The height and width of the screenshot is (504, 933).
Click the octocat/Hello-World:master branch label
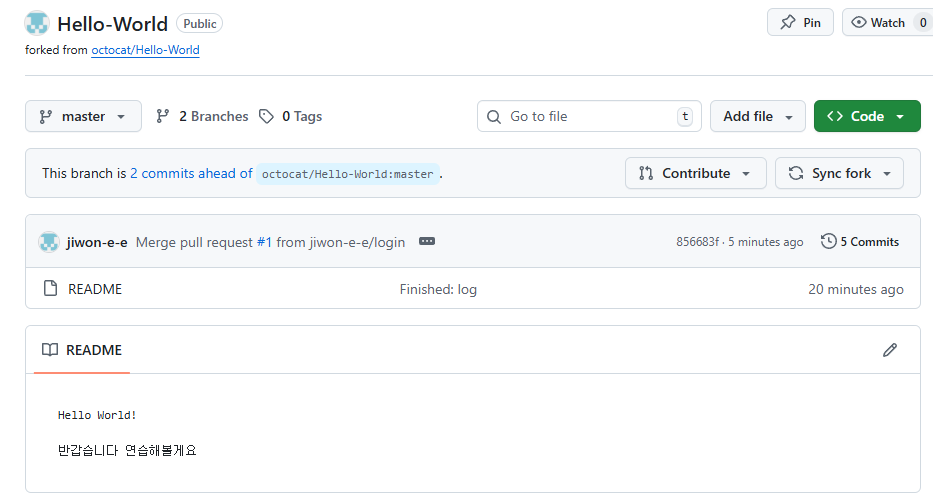click(x=347, y=174)
